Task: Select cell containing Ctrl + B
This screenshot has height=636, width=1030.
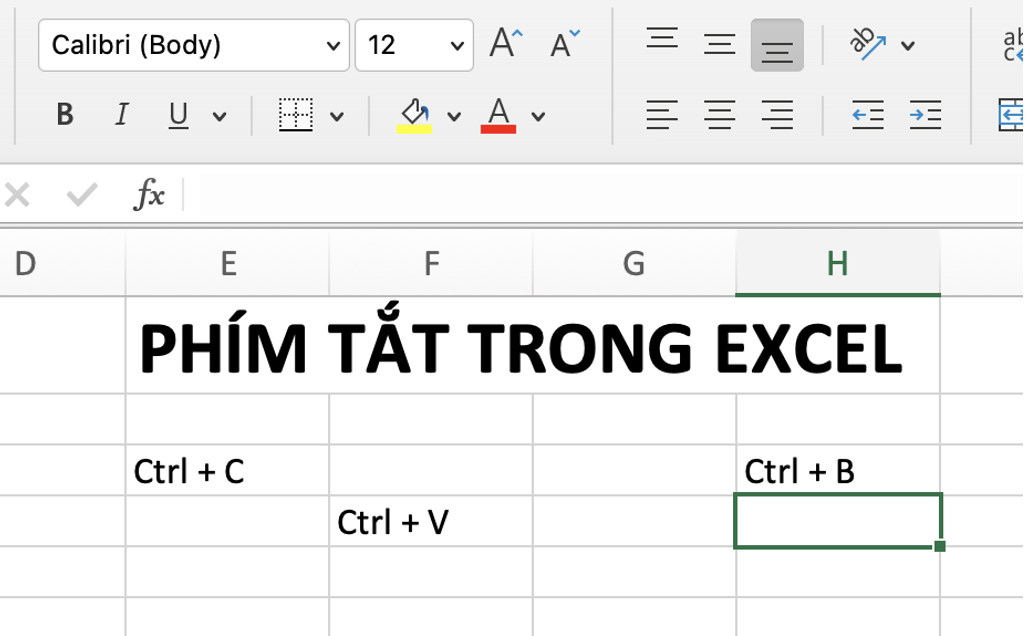Action: click(x=838, y=470)
